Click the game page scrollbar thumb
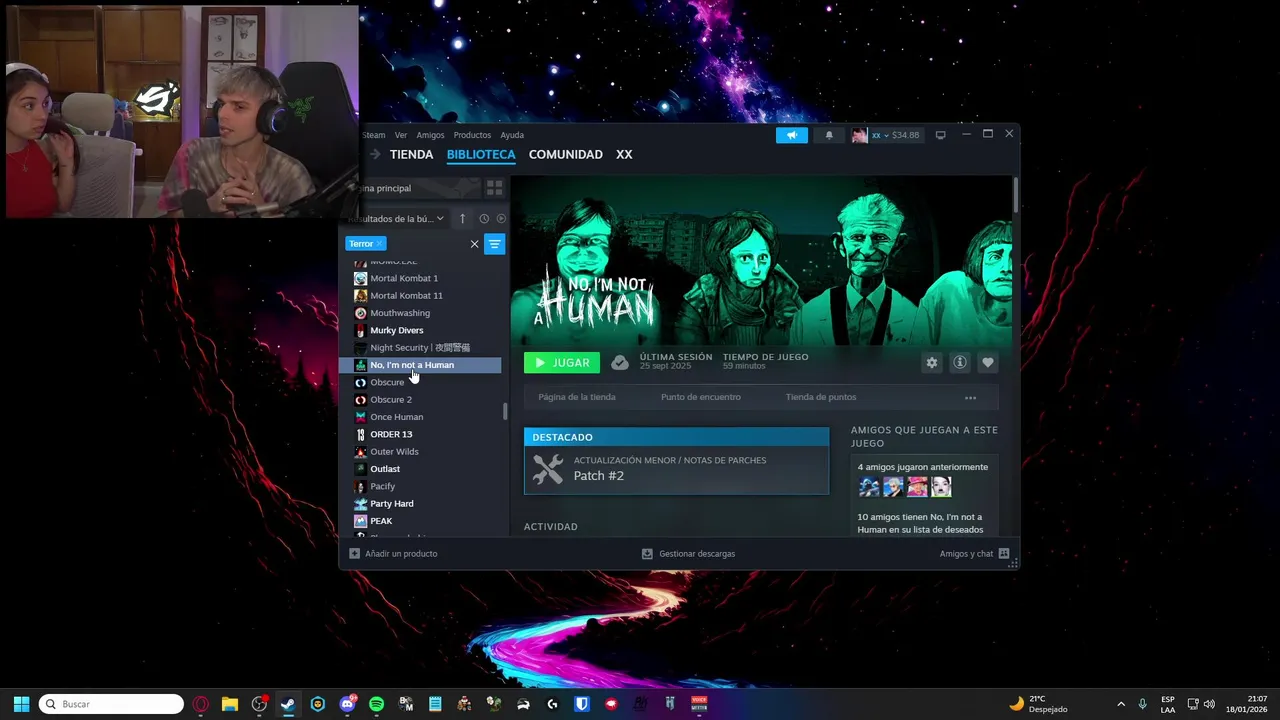Viewport: 1280px width, 720px height. point(1016,195)
